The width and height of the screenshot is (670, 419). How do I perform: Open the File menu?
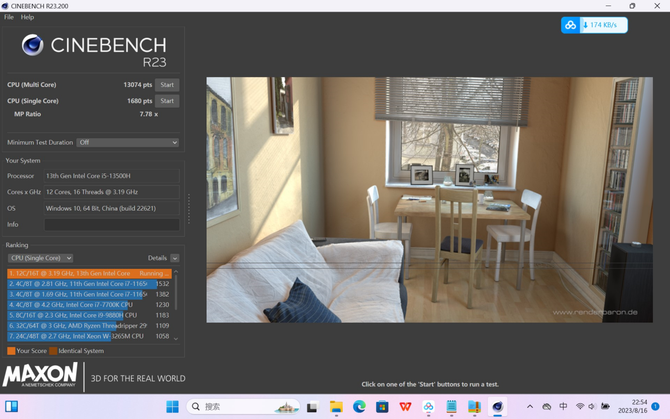pos(9,17)
